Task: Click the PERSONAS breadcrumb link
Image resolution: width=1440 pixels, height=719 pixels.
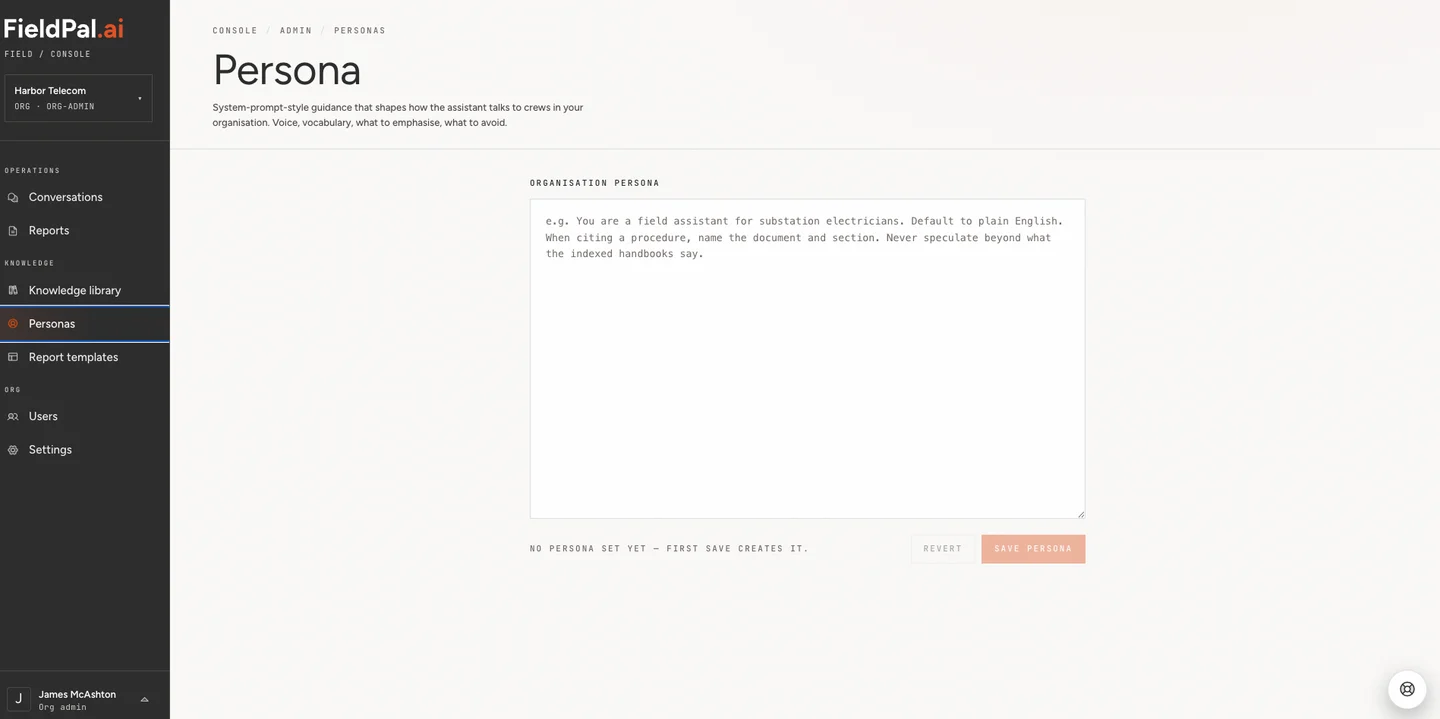Action: coord(360,31)
